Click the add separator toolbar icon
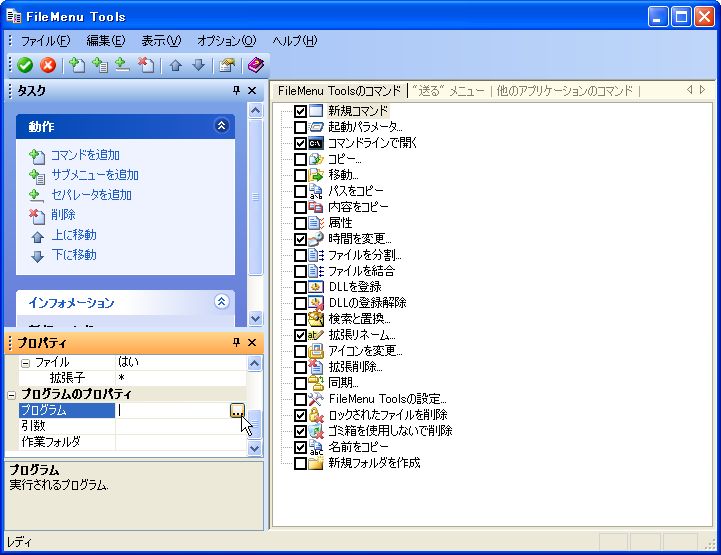Viewport: 721px width, 555px height. tap(122, 65)
